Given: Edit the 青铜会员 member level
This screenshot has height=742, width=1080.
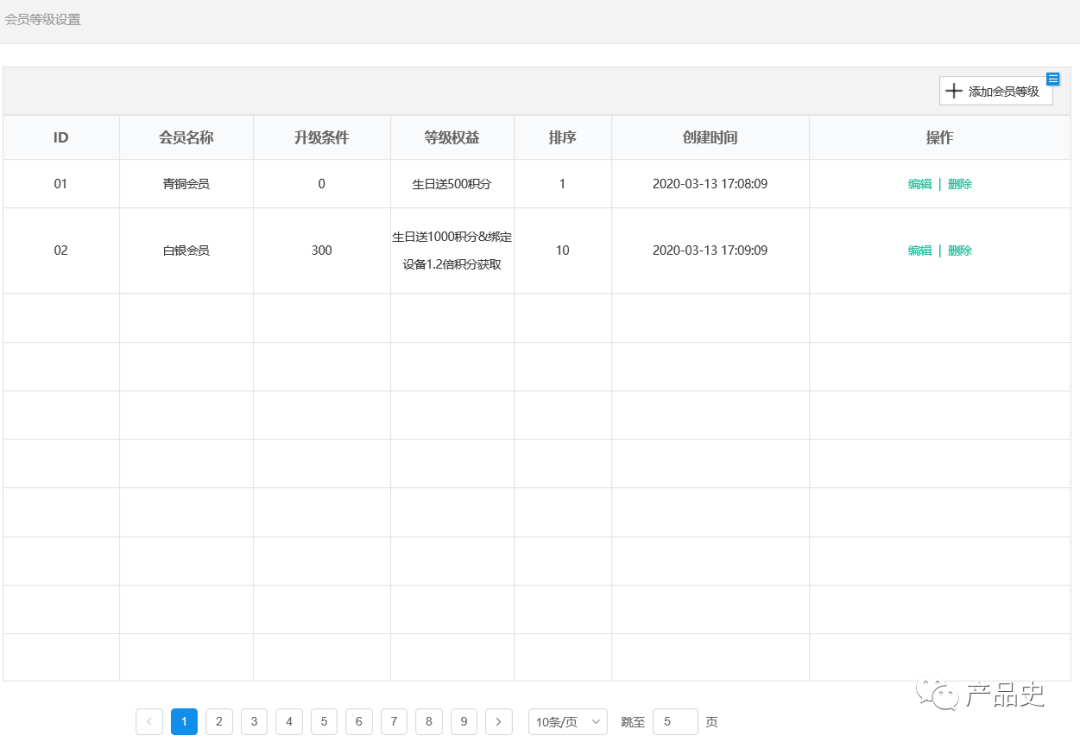Looking at the screenshot, I should click(919, 184).
